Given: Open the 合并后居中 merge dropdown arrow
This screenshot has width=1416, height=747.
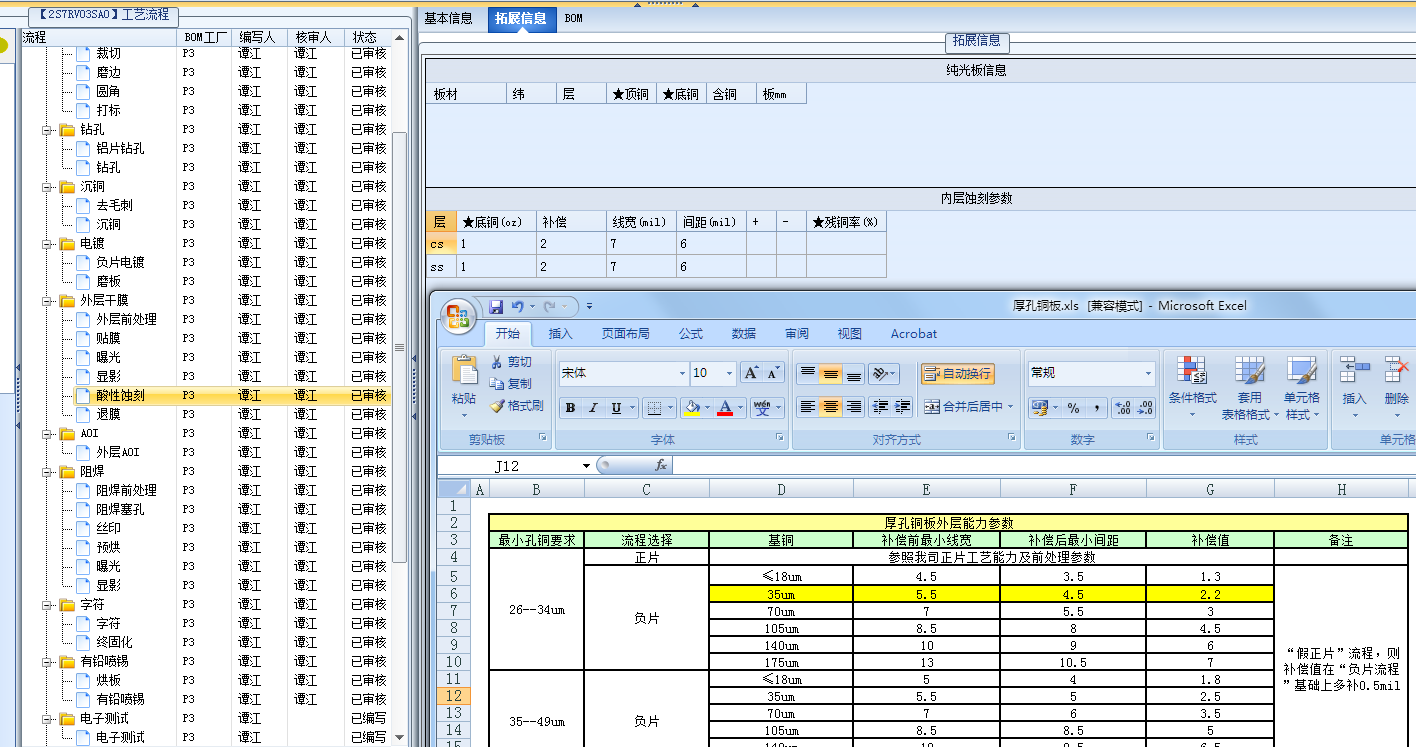Looking at the screenshot, I should [x=1010, y=407].
